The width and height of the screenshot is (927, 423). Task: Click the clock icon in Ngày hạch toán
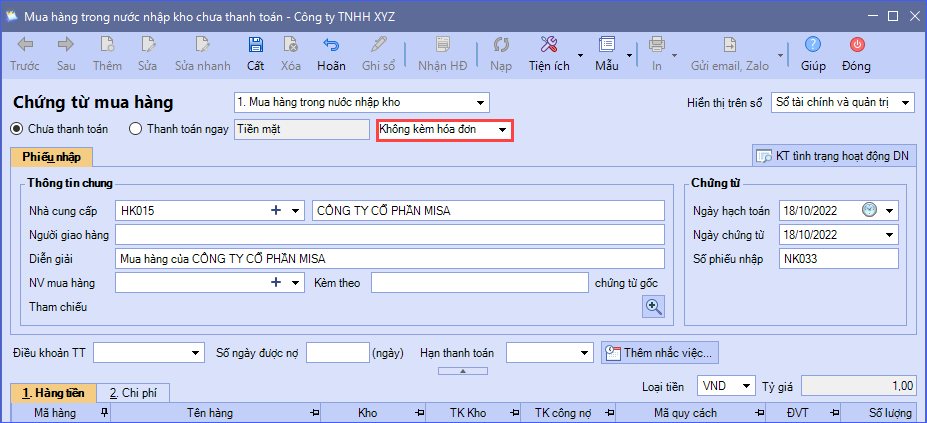click(x=869, y=209)
